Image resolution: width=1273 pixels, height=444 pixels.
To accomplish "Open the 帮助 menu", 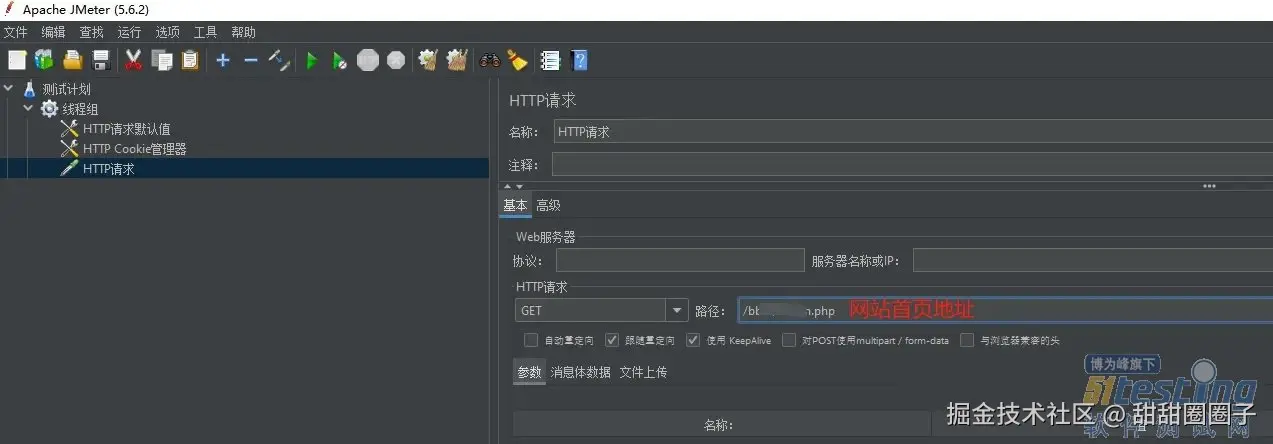I will pos(243,32).
